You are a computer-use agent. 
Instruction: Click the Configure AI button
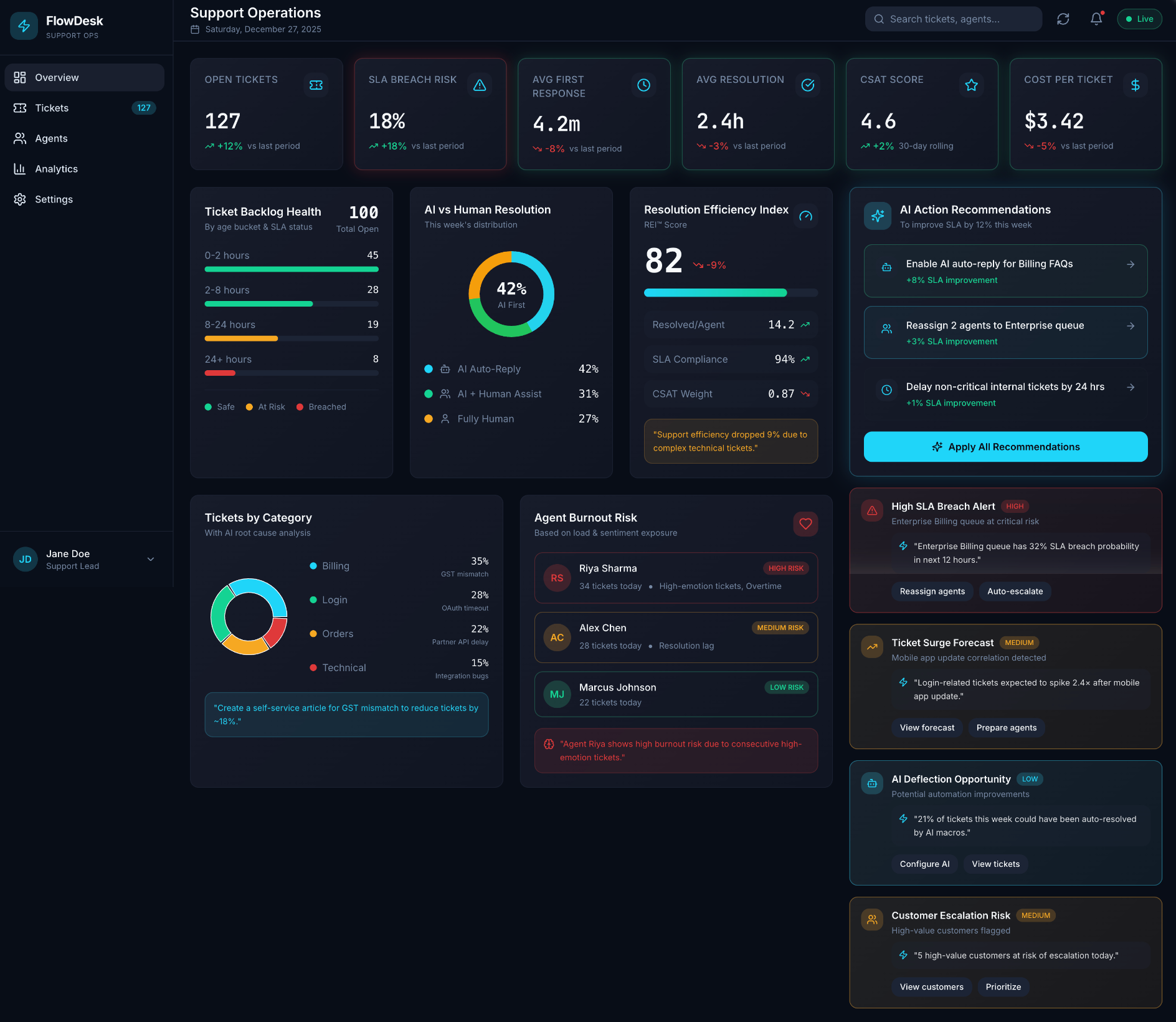click(x=924, y=864)
